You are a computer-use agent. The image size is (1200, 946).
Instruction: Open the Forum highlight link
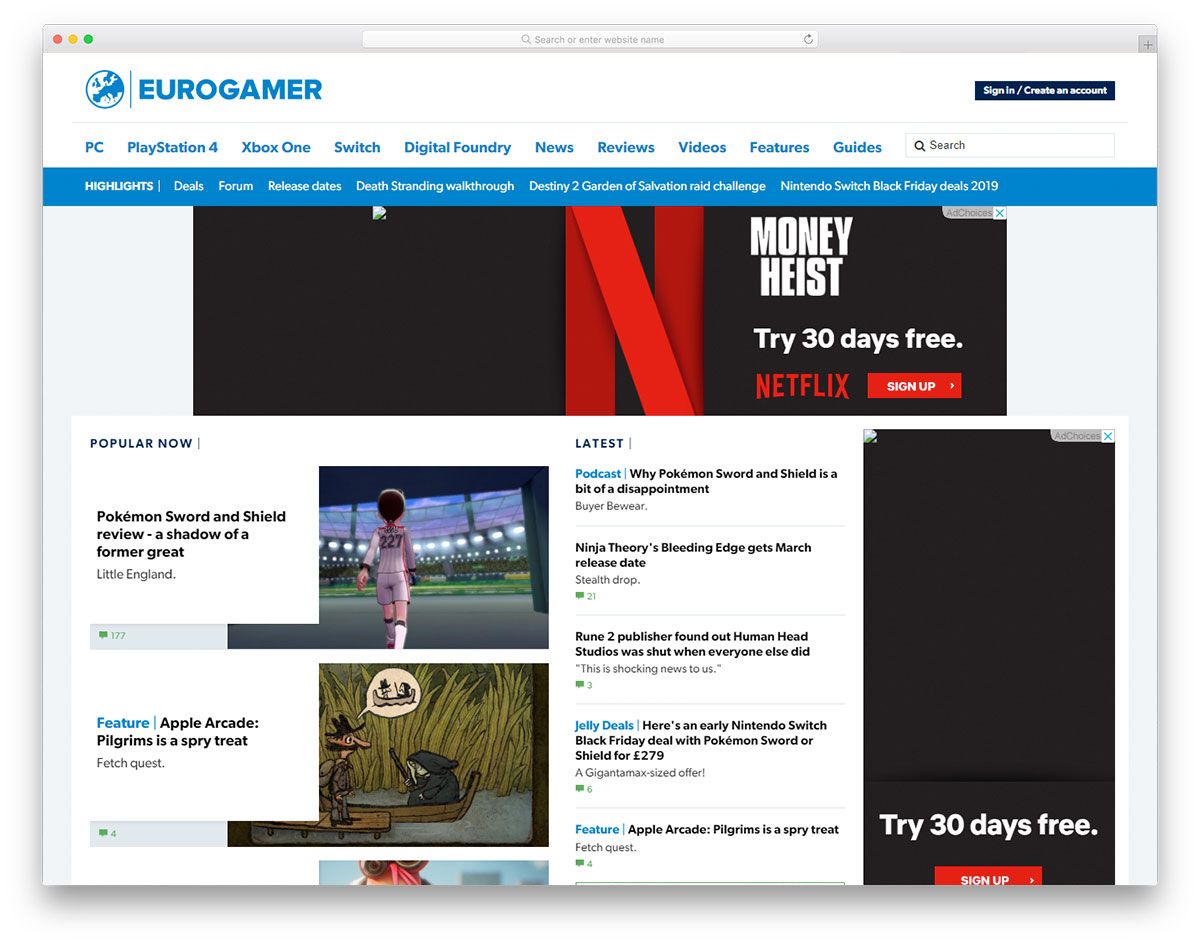click(x=236, y=186)
